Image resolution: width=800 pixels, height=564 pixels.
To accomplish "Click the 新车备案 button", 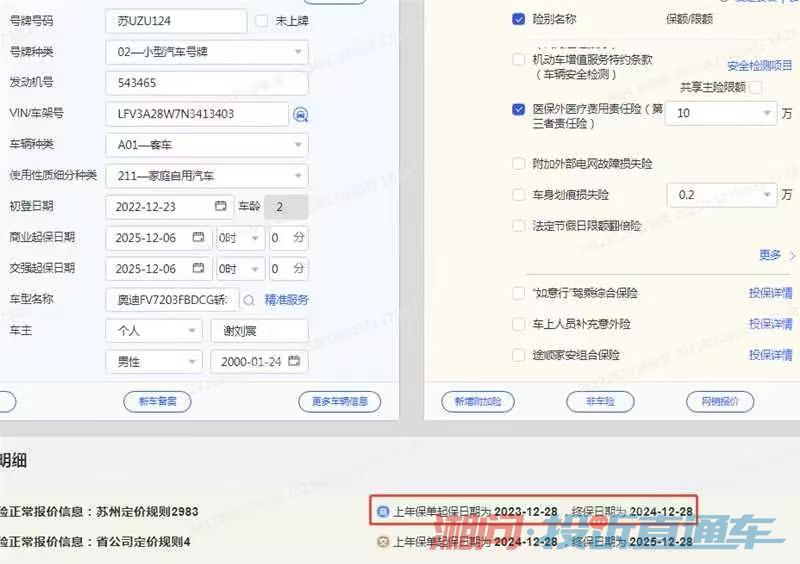I will (x=157, y=402).
